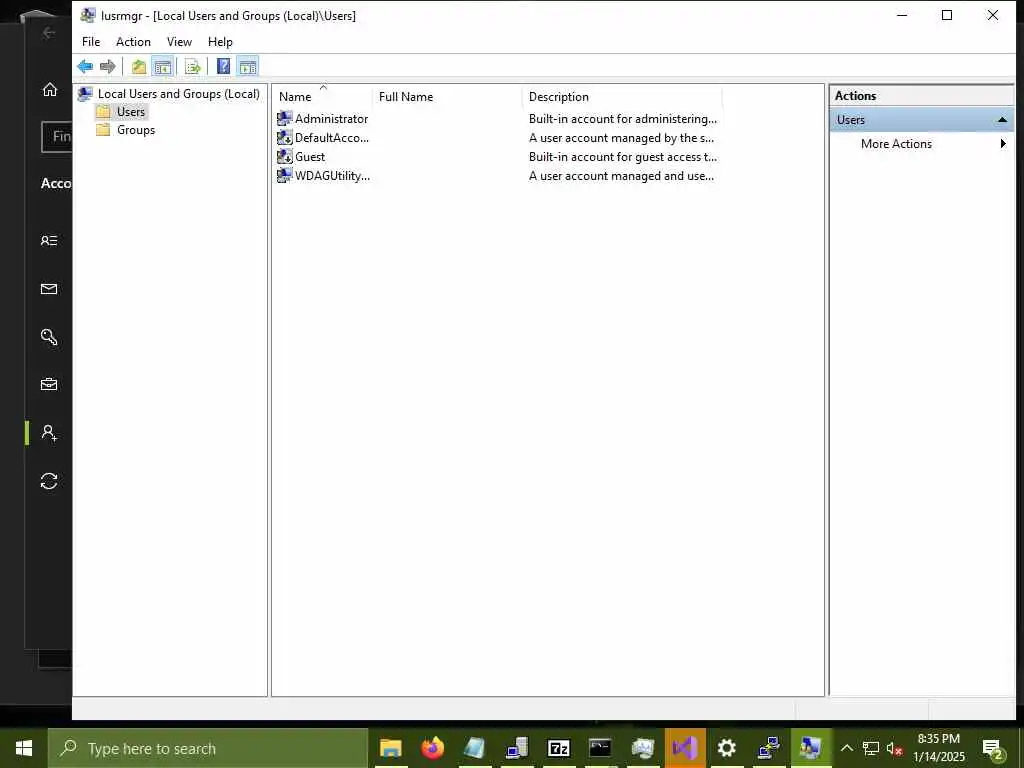The image size is (1024, 768).
Task: Collapse the Users section in Actions pane
Action: pos(1002,120)
